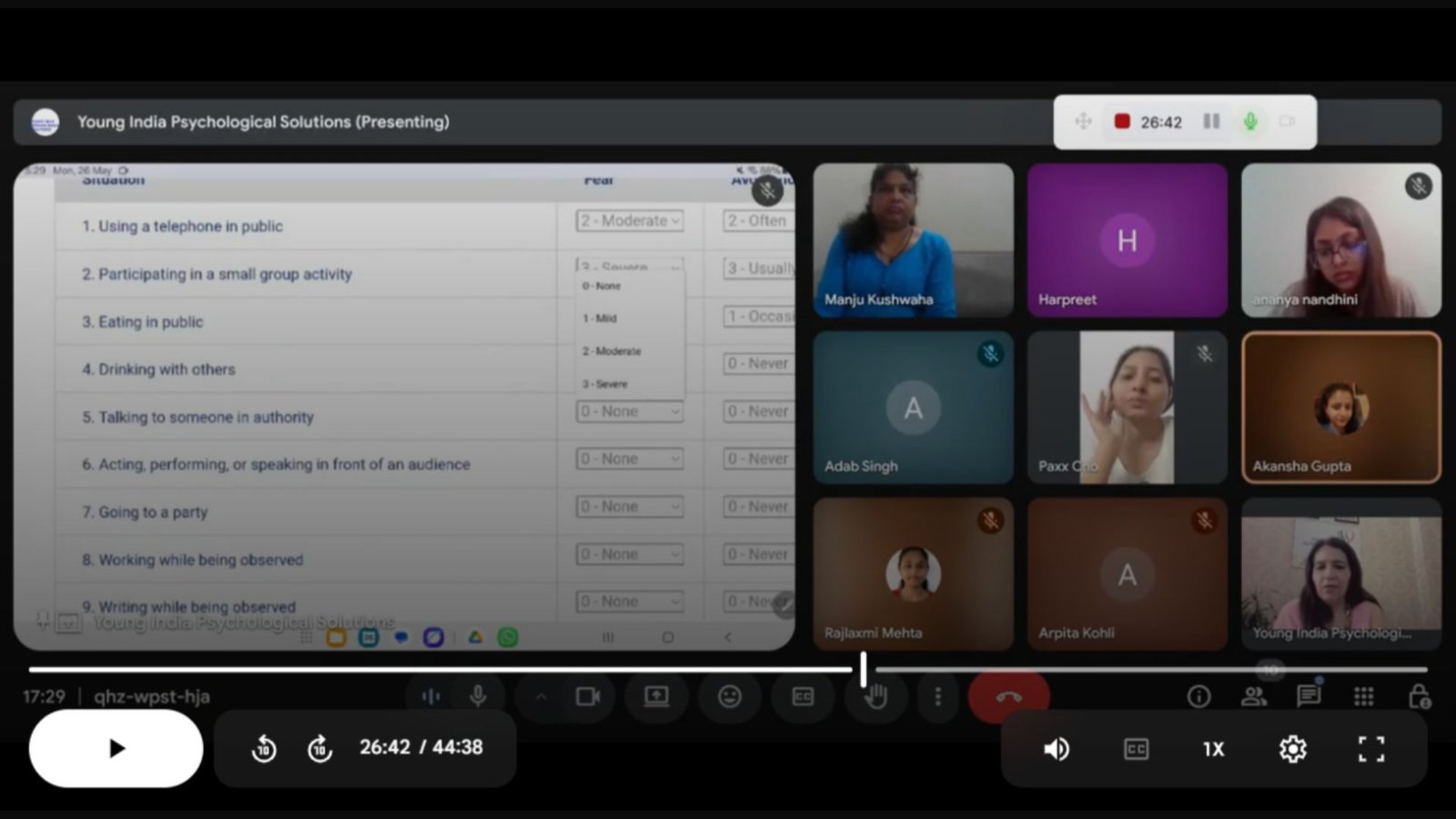The height and width of the screenshot is (819, 1456).
Task: Rewind video by 10 seconds
Action: (264, 748)
